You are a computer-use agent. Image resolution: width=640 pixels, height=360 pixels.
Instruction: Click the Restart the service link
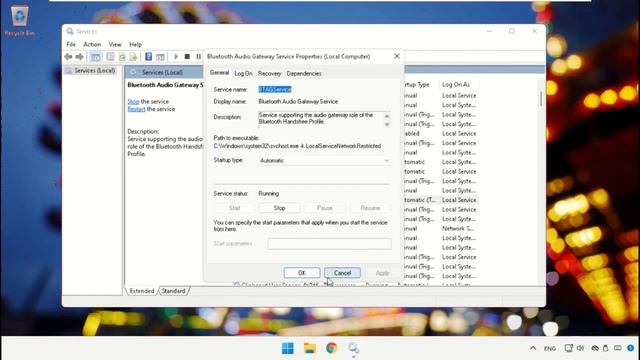(x=136, y=109)
